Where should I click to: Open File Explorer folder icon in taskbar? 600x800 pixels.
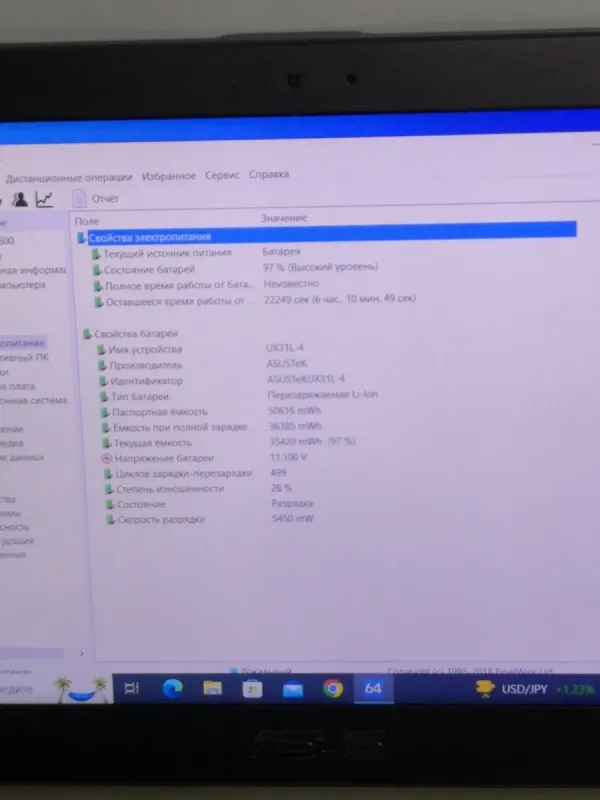212,688
